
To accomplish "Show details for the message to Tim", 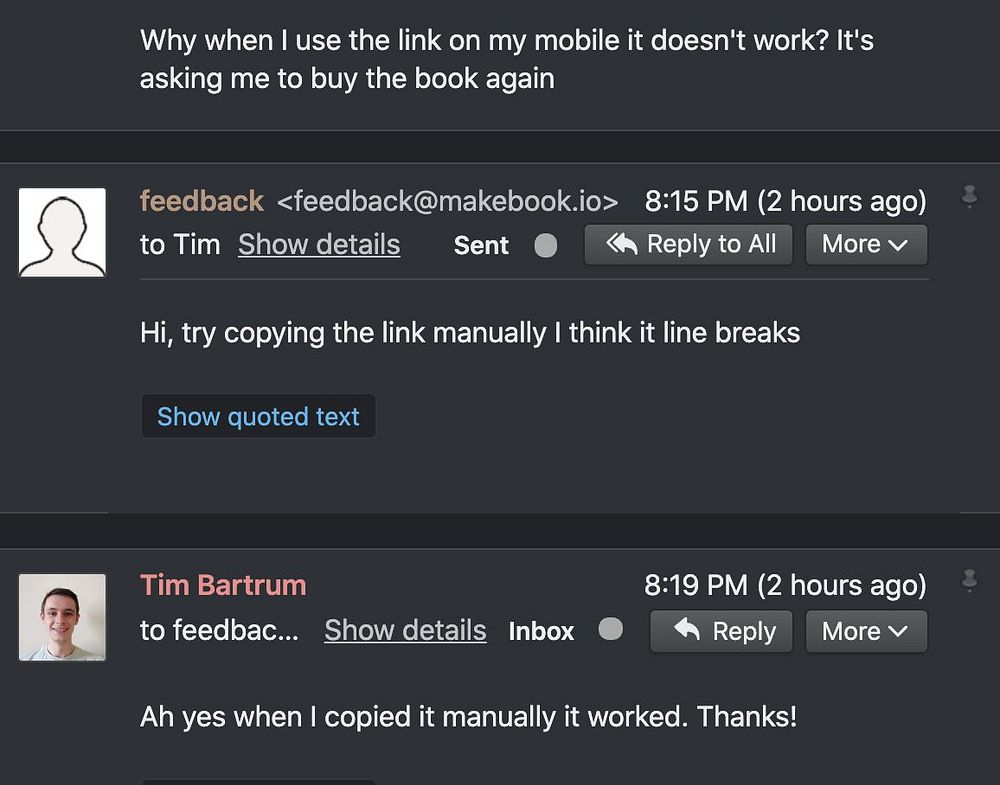I will pos(319,244).
